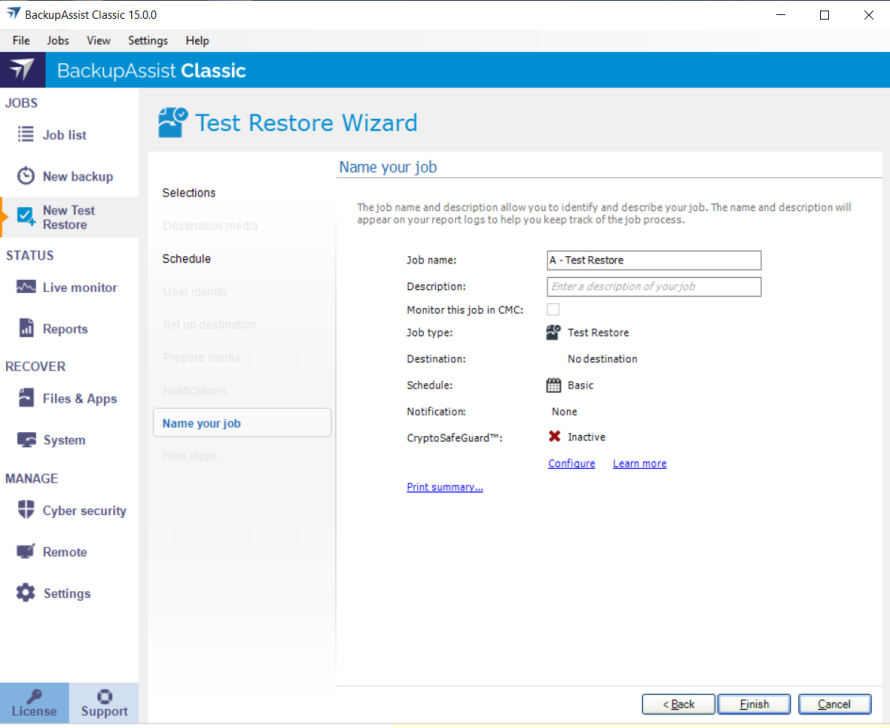Go to the Selections wizard step

(189, 193)
